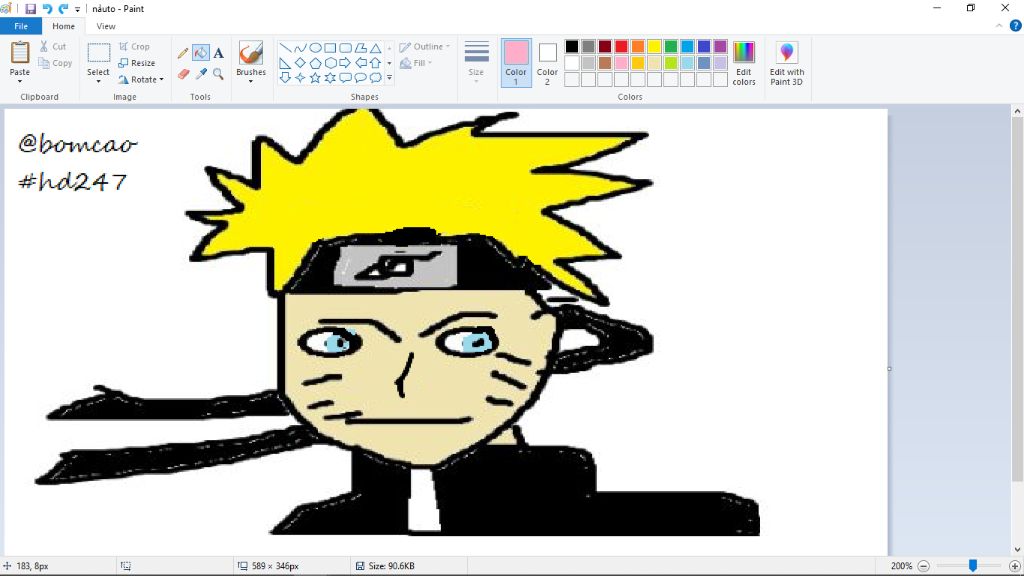This screenshot has height=576, width=1024.
Task: Pick the red color swatch
Action: tap(622, 46)
